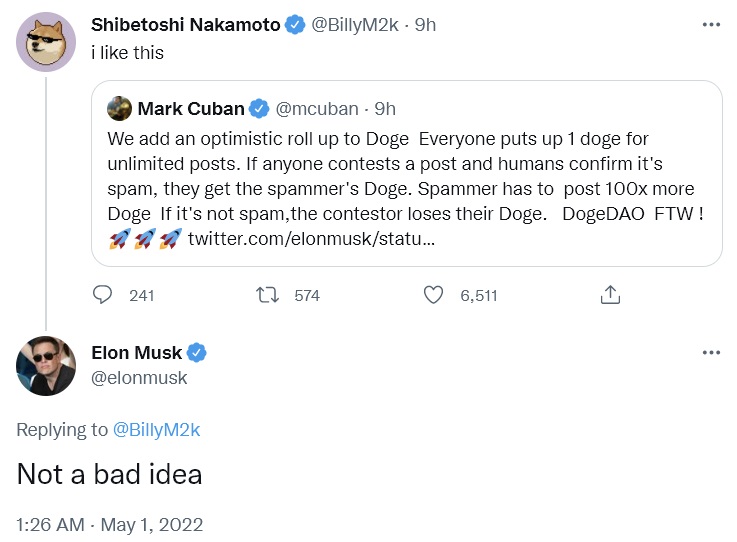
Task: Click the reply speech bubble icon
Action: click(103, 295)
